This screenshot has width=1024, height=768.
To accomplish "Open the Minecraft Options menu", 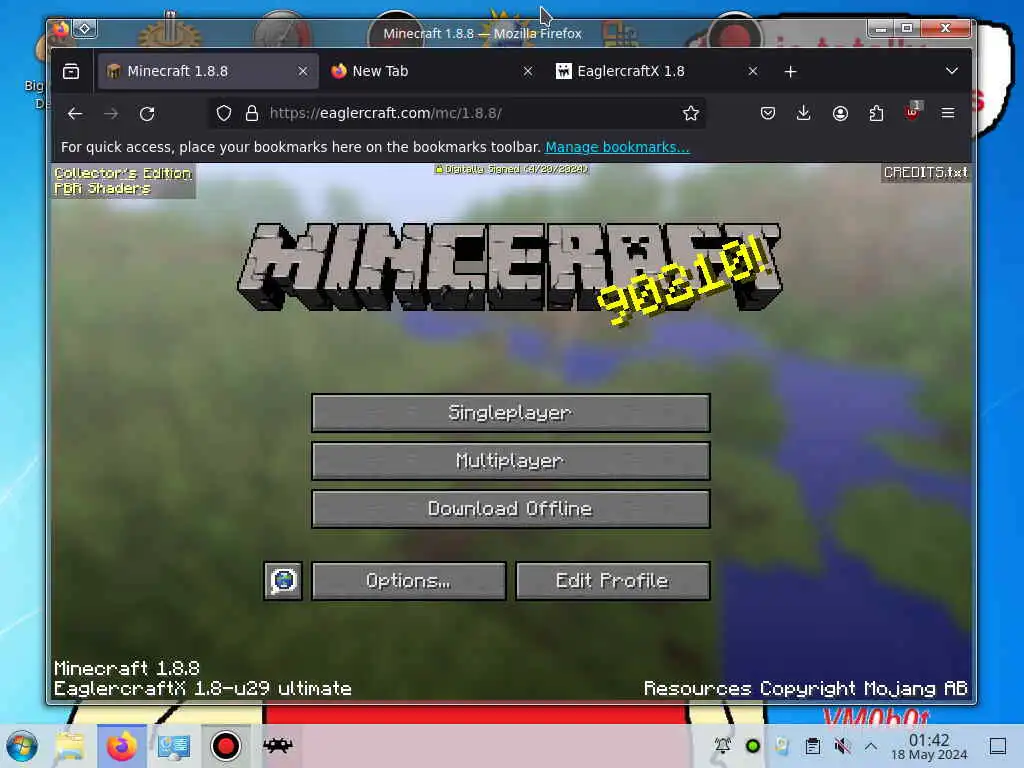I will (x=409, y=581).
